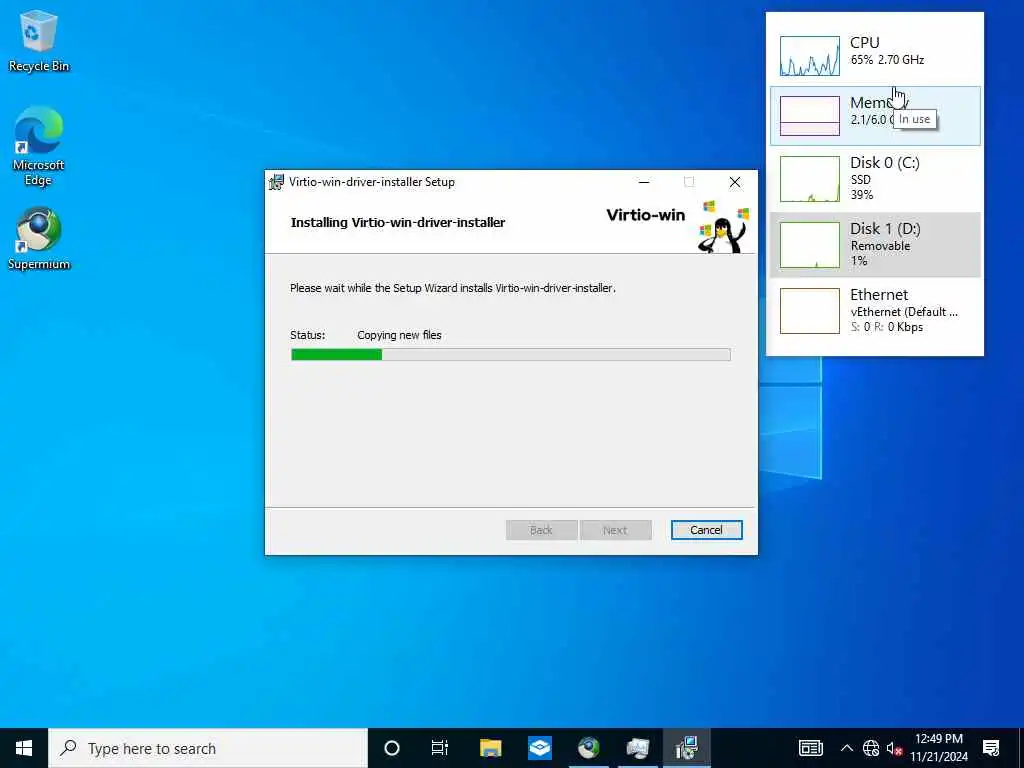This screenshot has width=1024, height=768.
Task: Select the CPU graph in performance summary
Action: click(x=810, y=56)
